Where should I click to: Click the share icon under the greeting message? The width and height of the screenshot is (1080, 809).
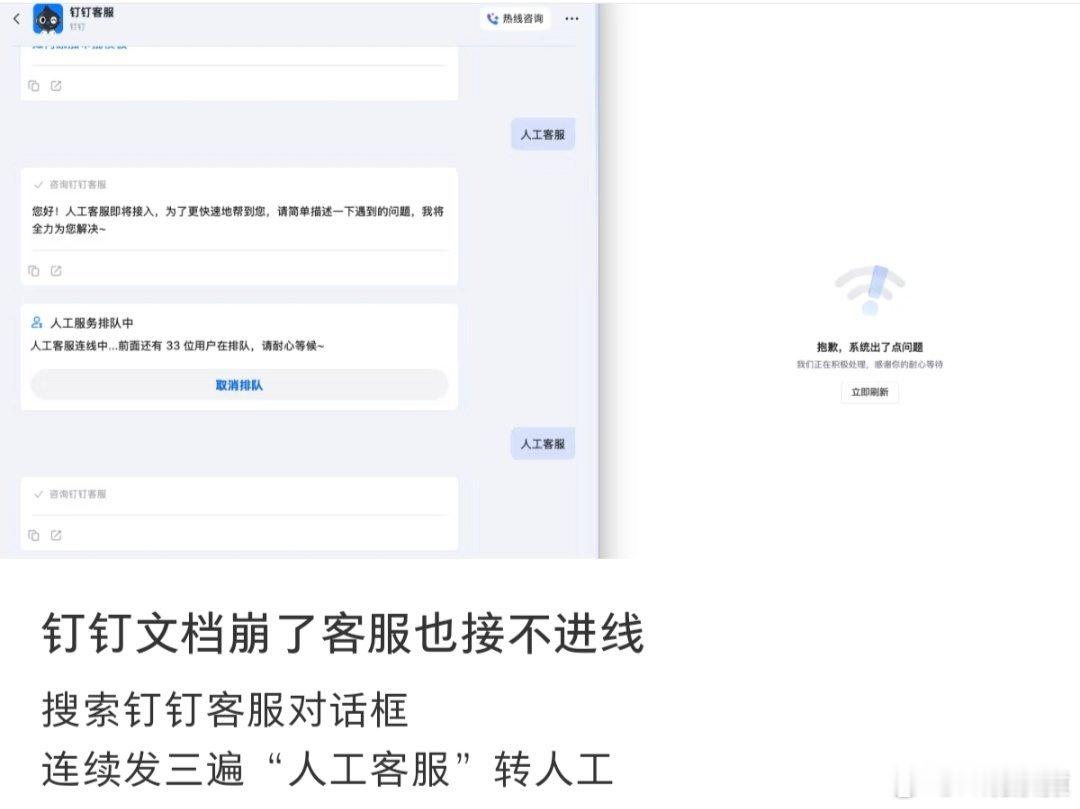click(56, 270)
